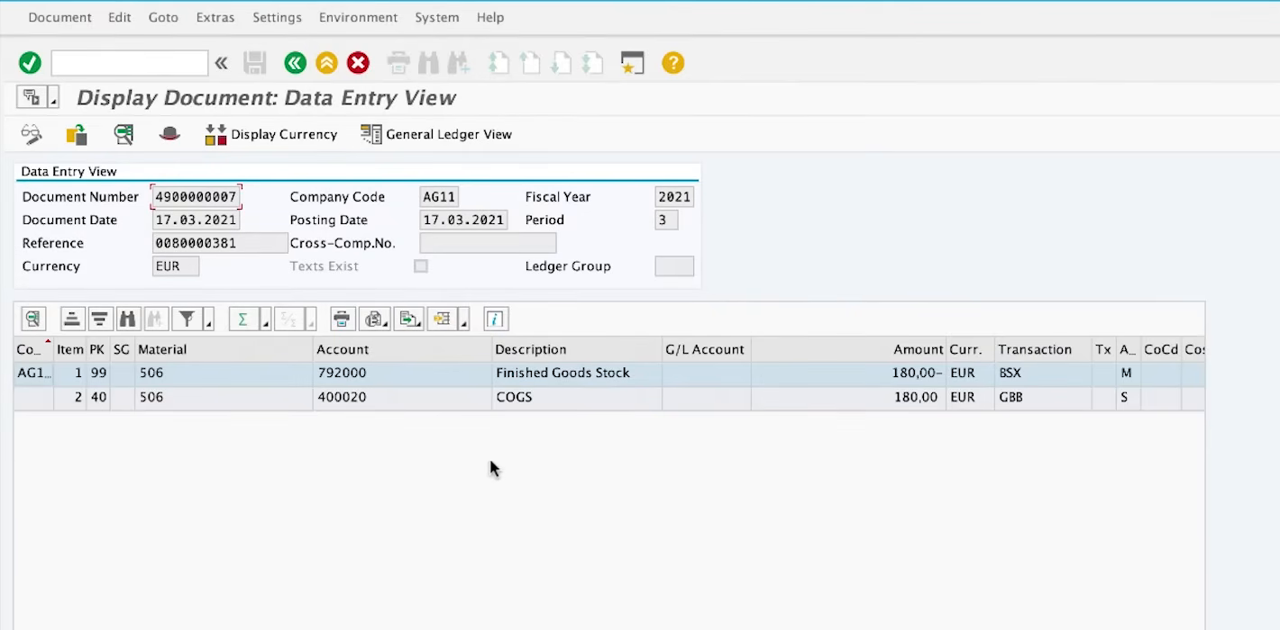
Task: Expand the Set Filter dropdown arrow
Action: click(209, 320)
